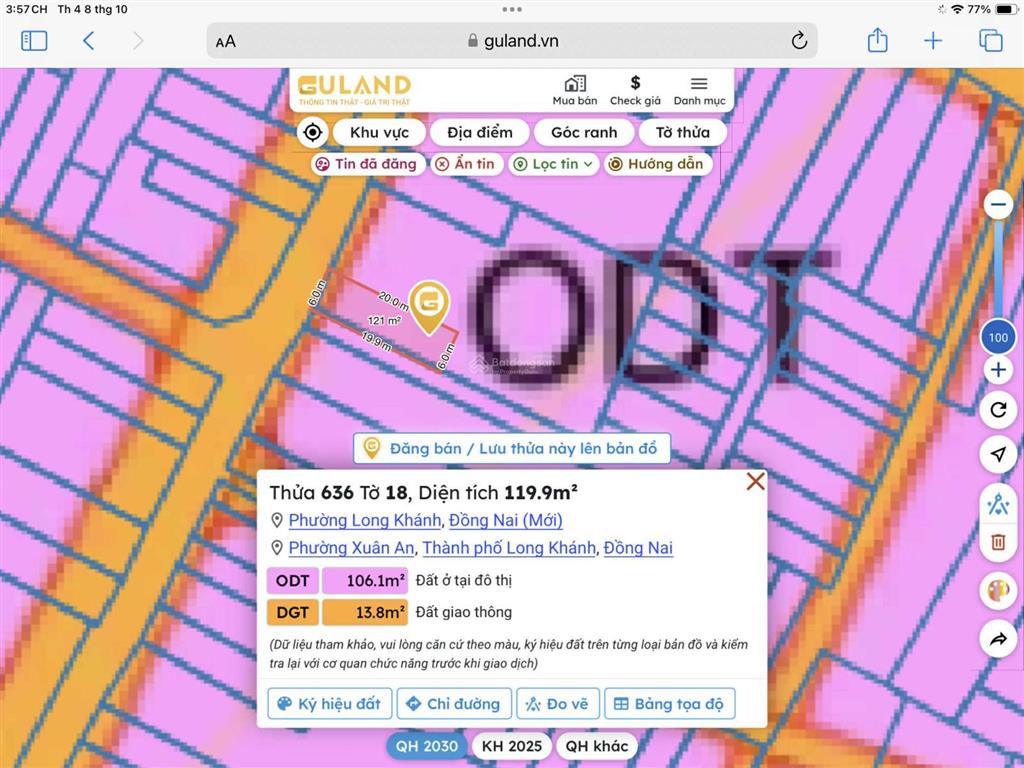Toggle Tin đã đăng filter
Screen dimensions: 1024x768
point(366,164)
